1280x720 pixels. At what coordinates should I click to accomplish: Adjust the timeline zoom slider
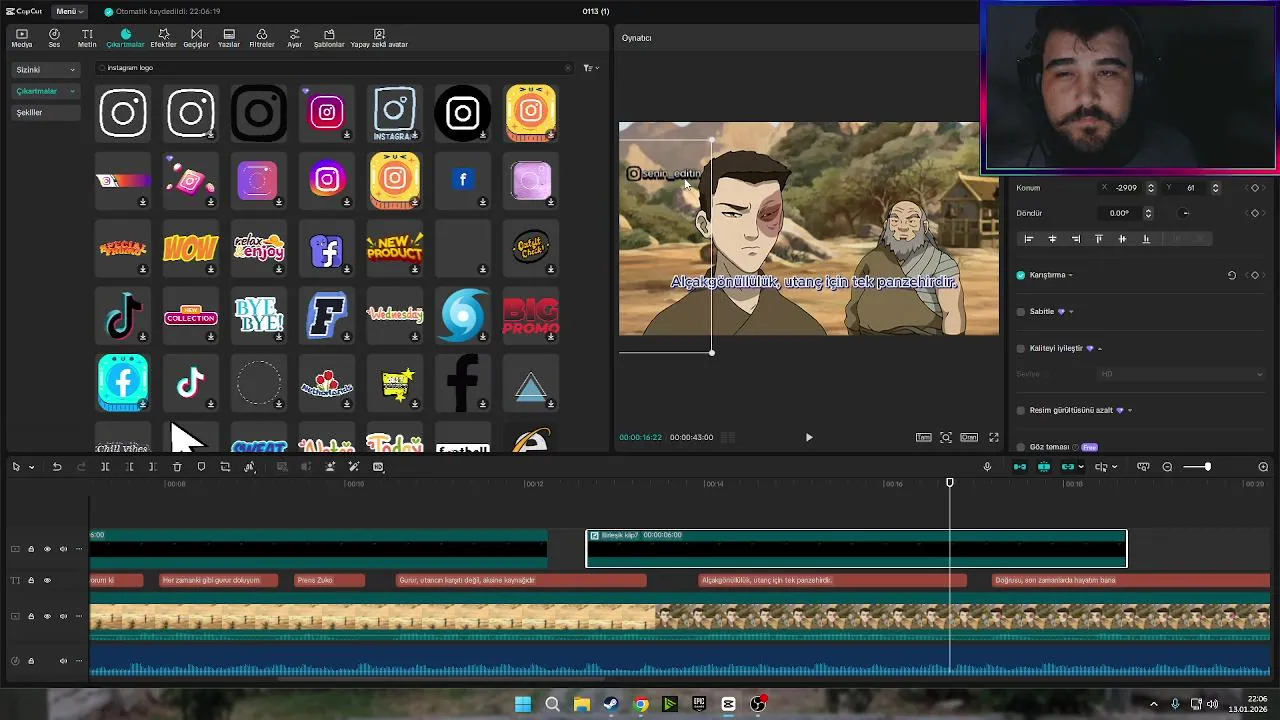pos(1207,467)
